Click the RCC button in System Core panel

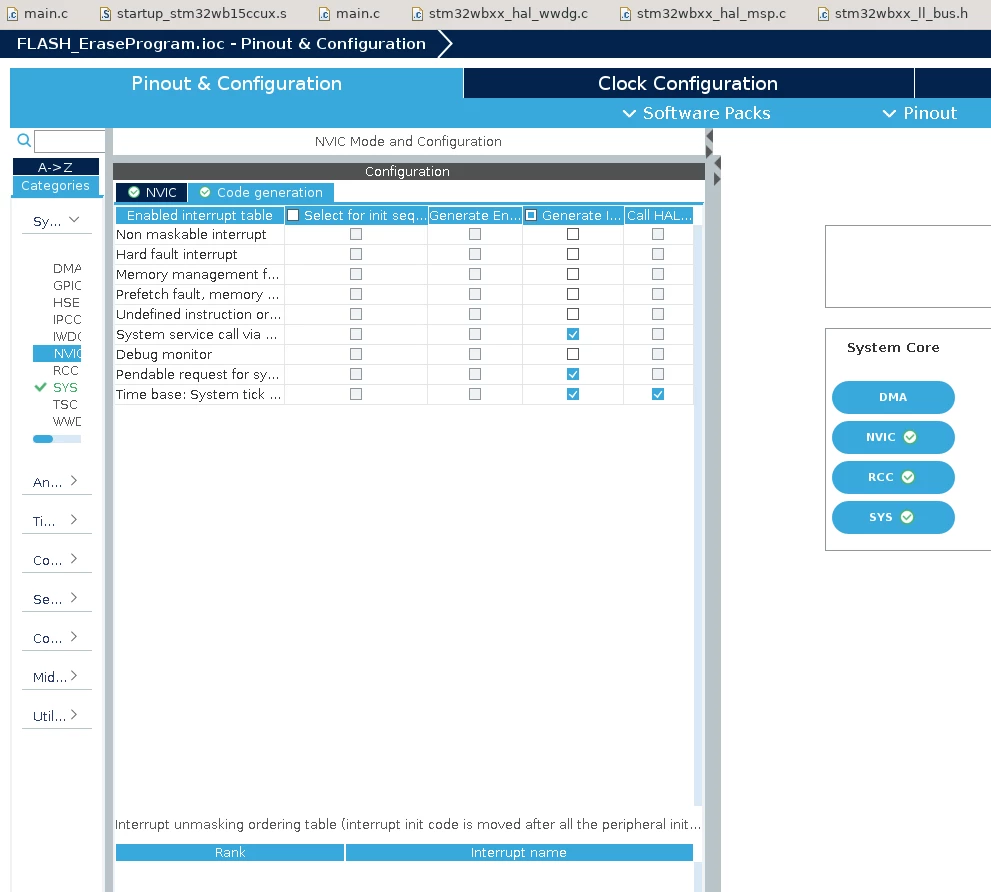(x=893, y=477)
